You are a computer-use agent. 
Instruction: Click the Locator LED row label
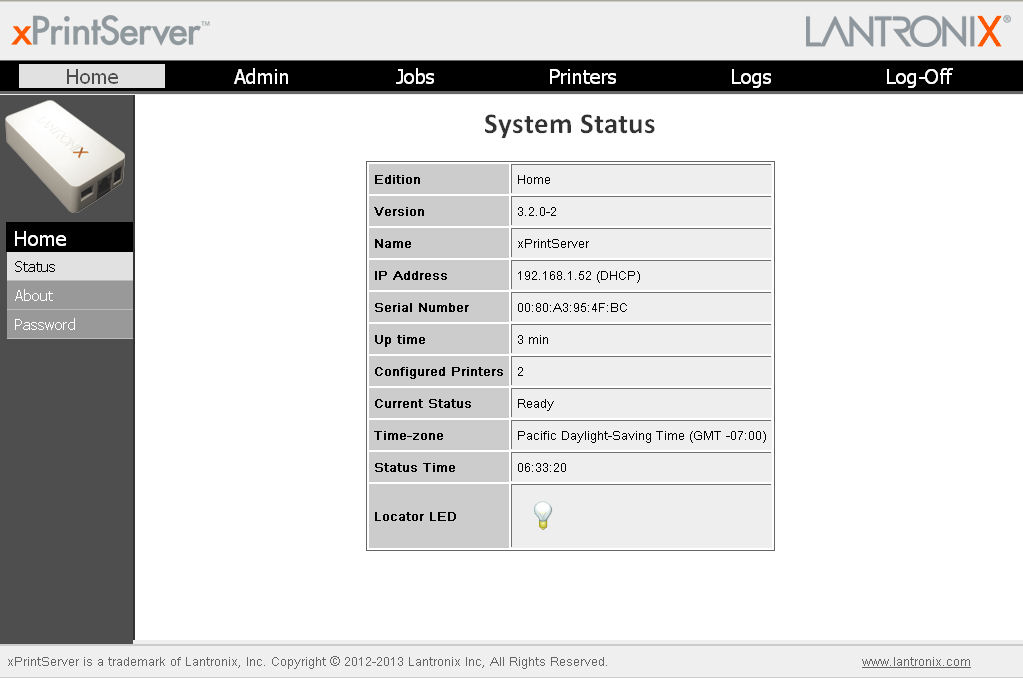coord(416,516)
